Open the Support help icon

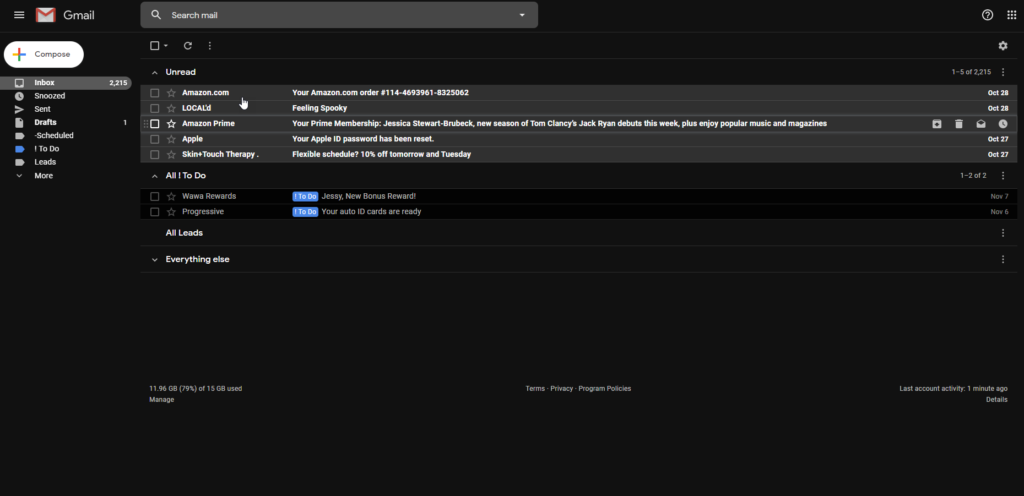tap(987, 15)
